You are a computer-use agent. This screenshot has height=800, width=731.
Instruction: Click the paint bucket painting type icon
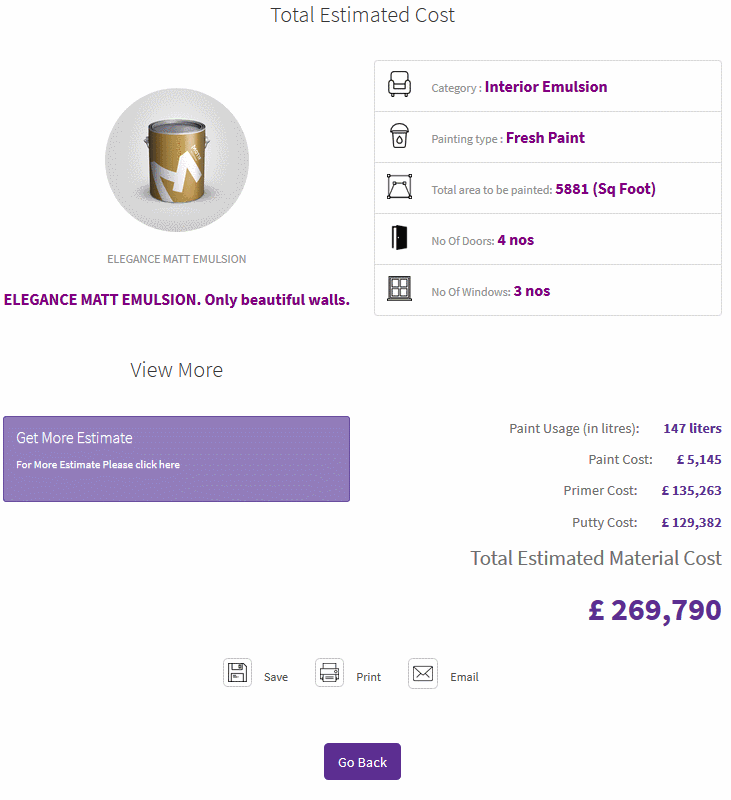coord(399,136)
